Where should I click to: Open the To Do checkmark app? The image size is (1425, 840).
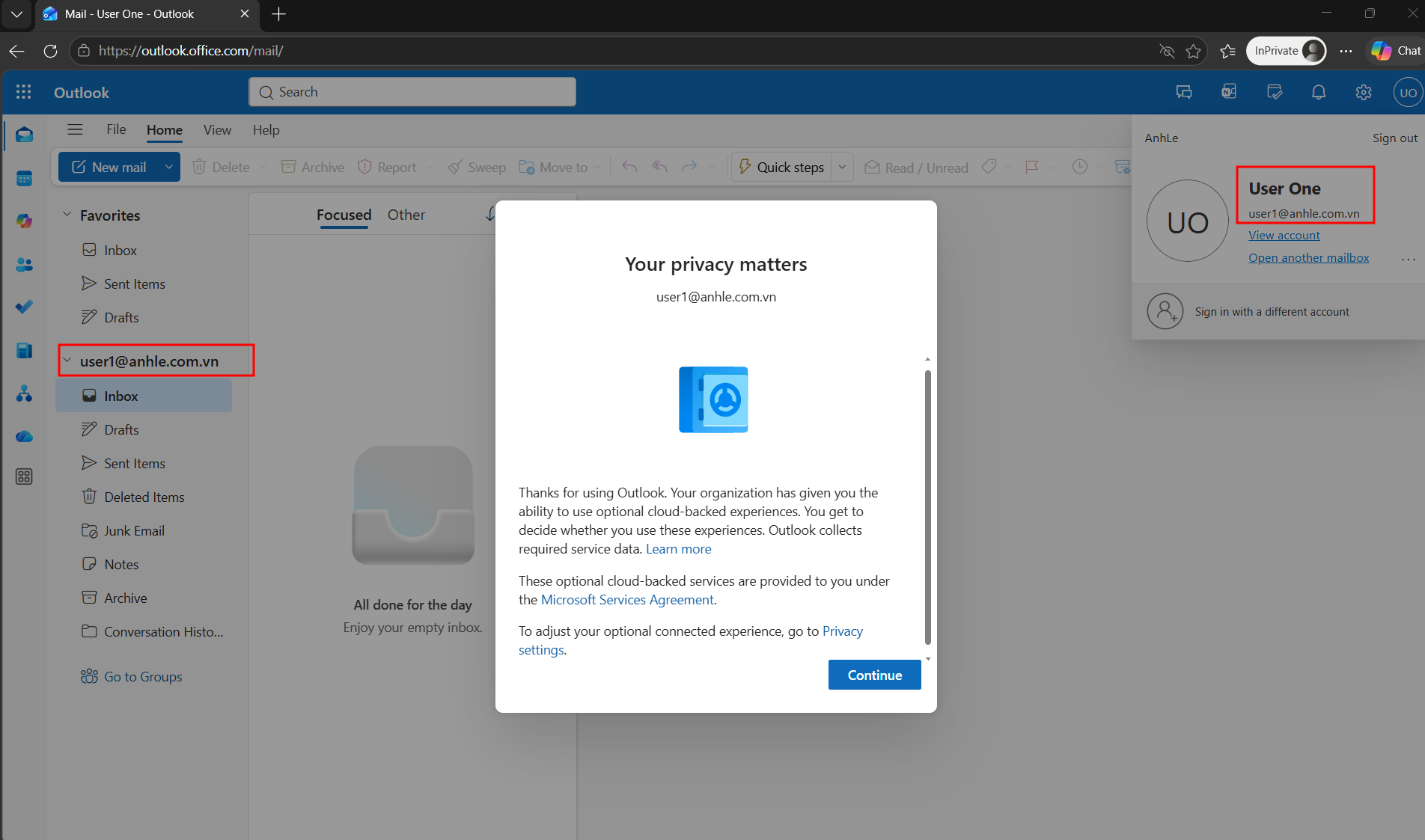coord(24,307)
